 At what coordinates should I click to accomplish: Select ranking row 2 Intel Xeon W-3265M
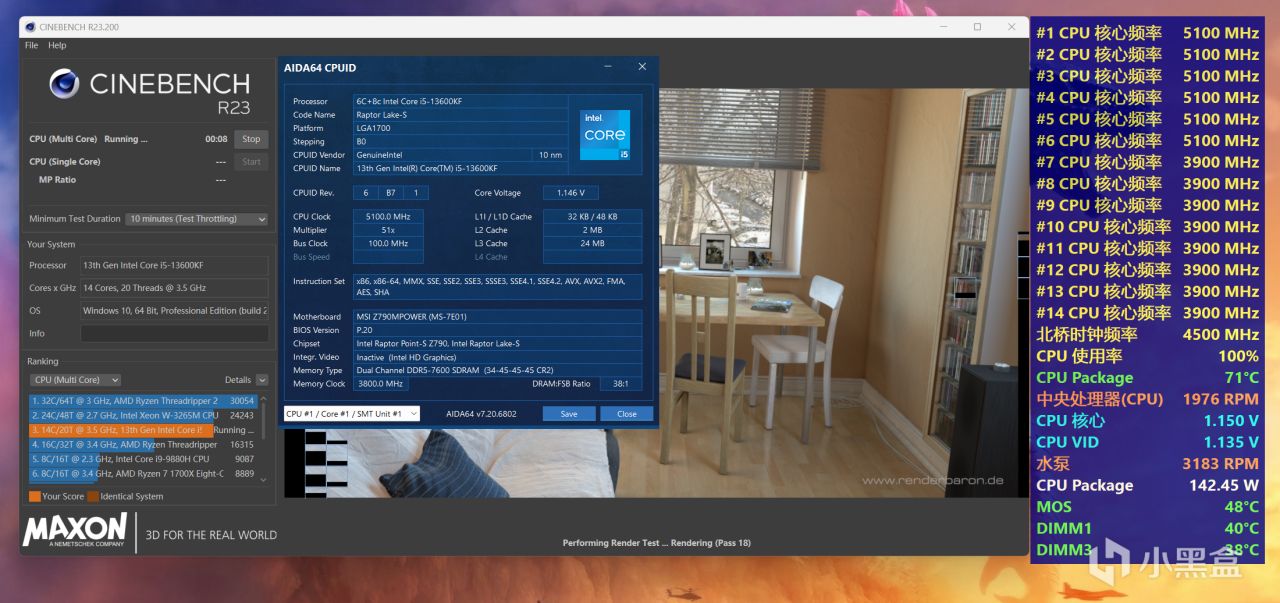pos(143,415)
